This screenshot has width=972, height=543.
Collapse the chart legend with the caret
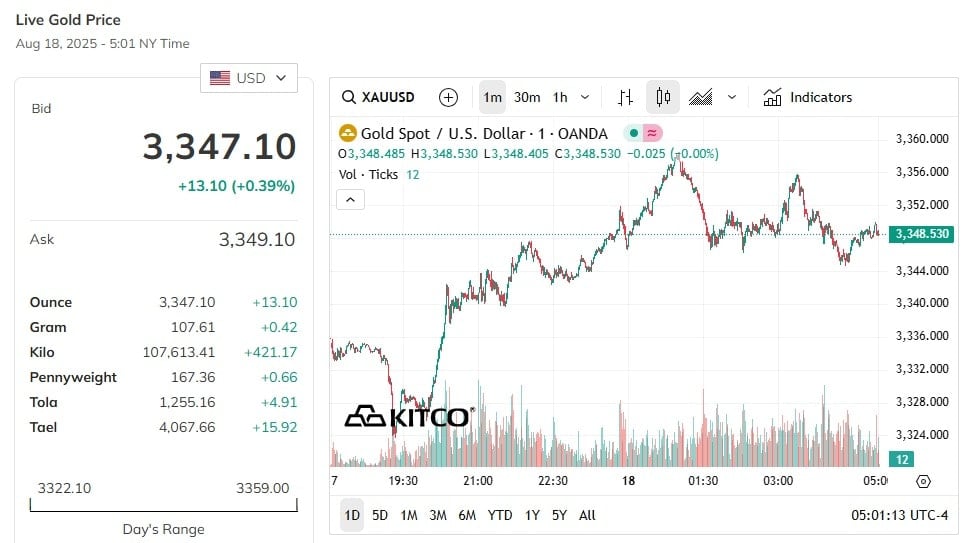click(350, 200)
